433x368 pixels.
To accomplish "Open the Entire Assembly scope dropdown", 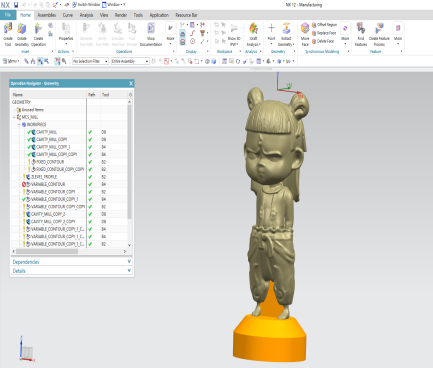I will pyautogui.click(x=130, y=61).
